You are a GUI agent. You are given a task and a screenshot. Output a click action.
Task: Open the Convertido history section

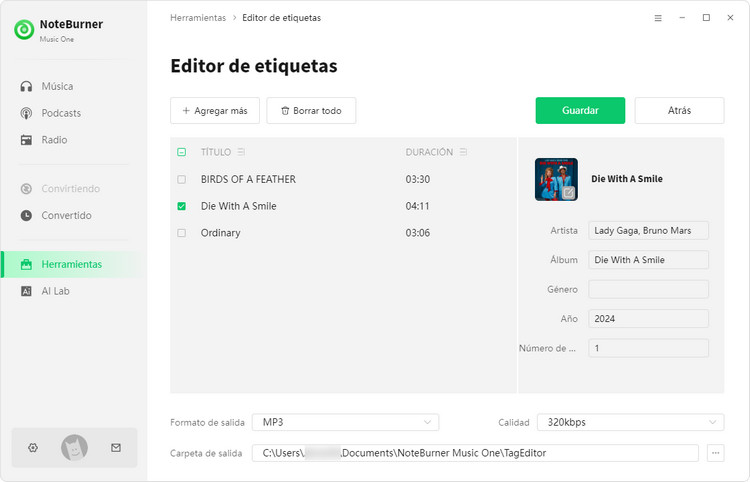click(x=56, y=215)
